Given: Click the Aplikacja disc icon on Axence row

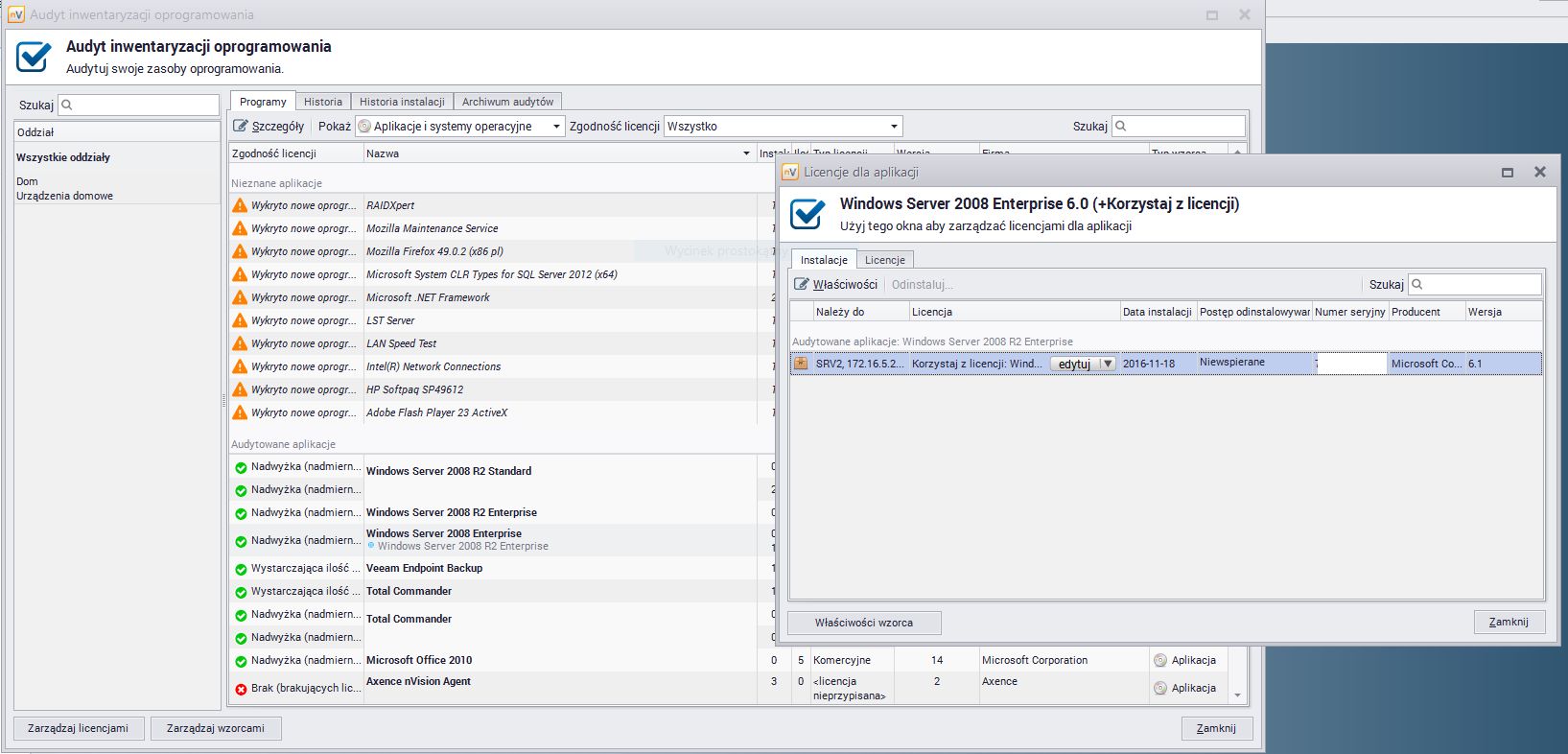Looking at the screenshot, I should tap(1160, 688).
